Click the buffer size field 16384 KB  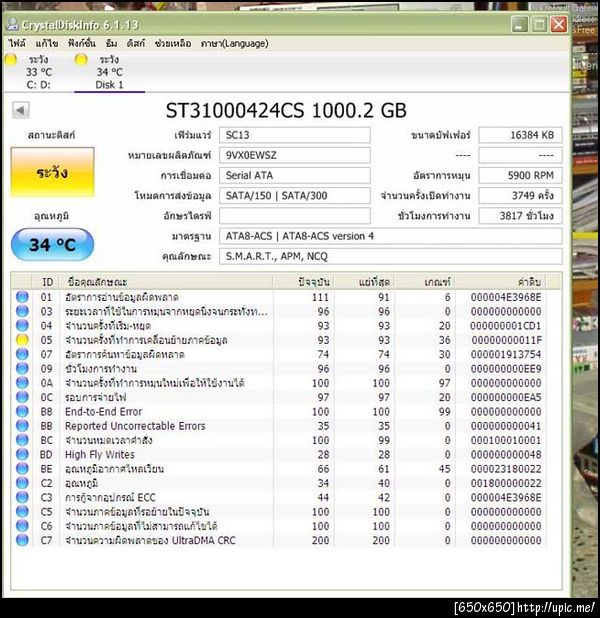point(520,135)
